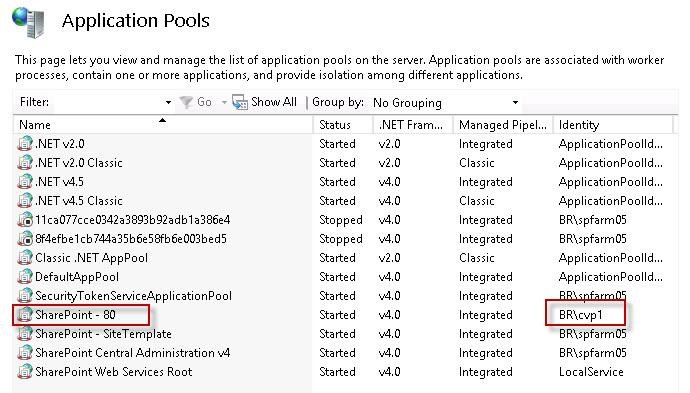This screenshot has width=690, height=393.
Task: Click SharePoint Central Administration v4 pool icon
Action: [25, 353]
